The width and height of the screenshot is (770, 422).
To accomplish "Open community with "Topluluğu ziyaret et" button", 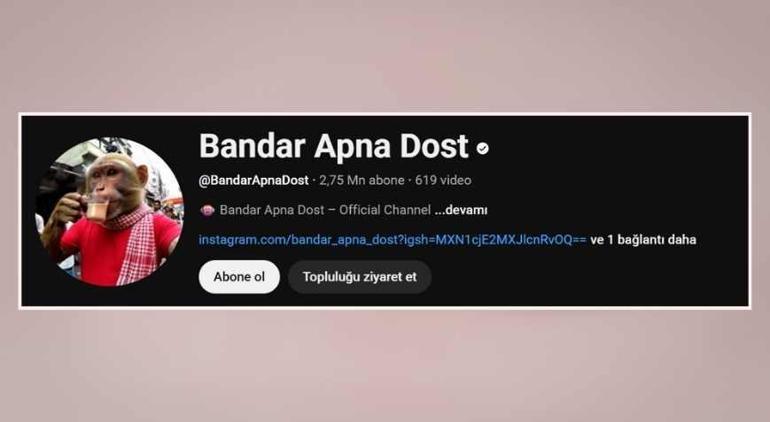I will (x=359, y=277).
